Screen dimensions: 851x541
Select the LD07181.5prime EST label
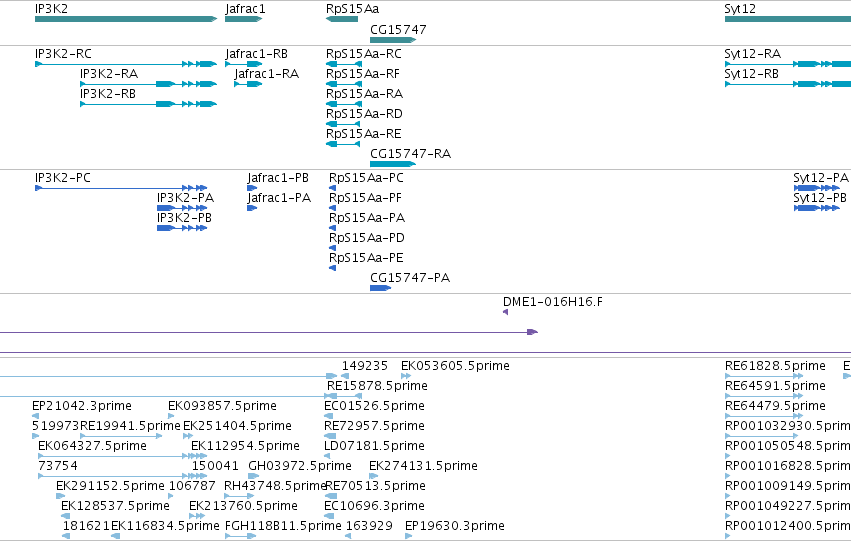click(x=374, y=446)
